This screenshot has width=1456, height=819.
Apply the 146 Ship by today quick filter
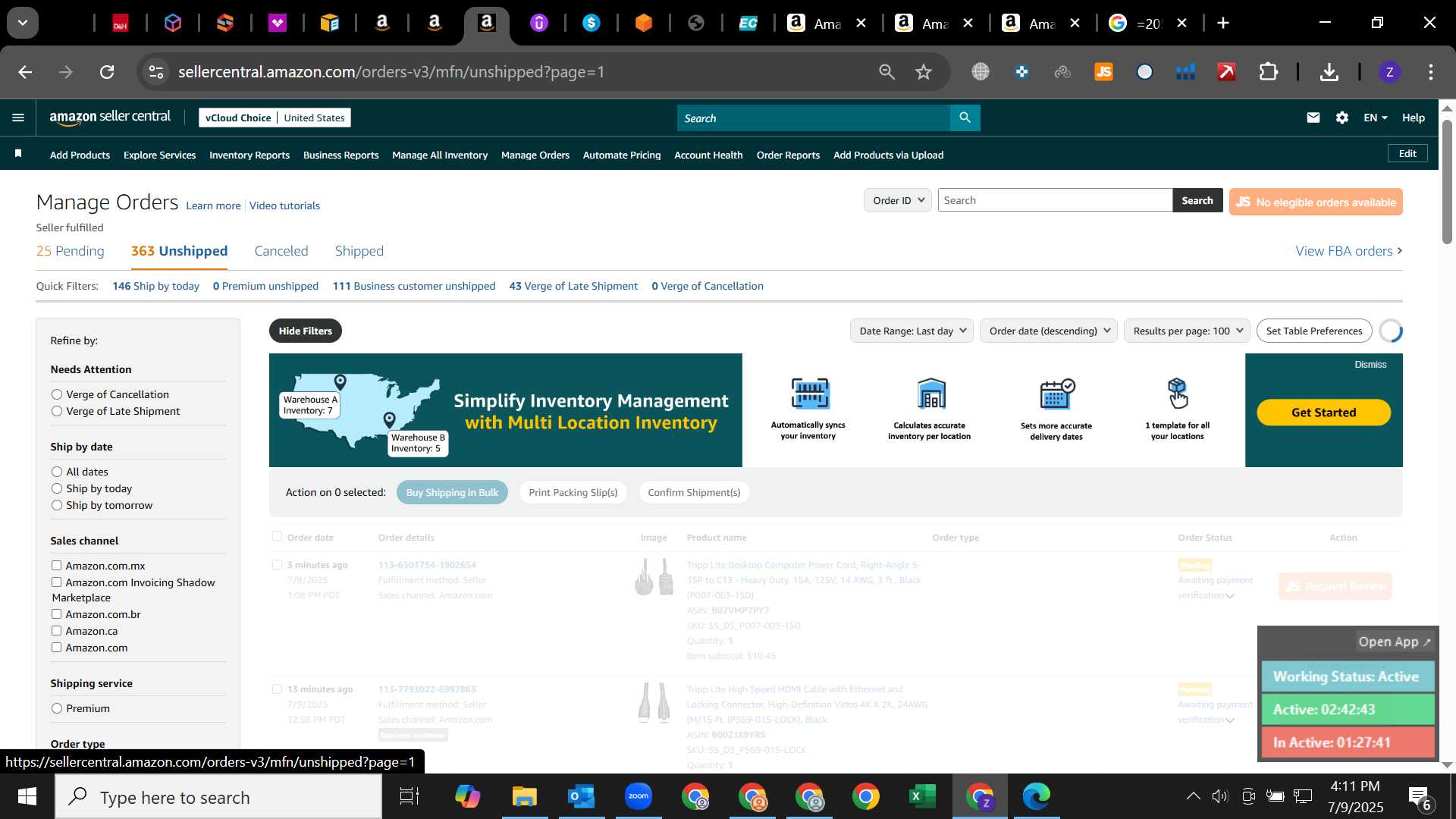click(x=155, y=286)
